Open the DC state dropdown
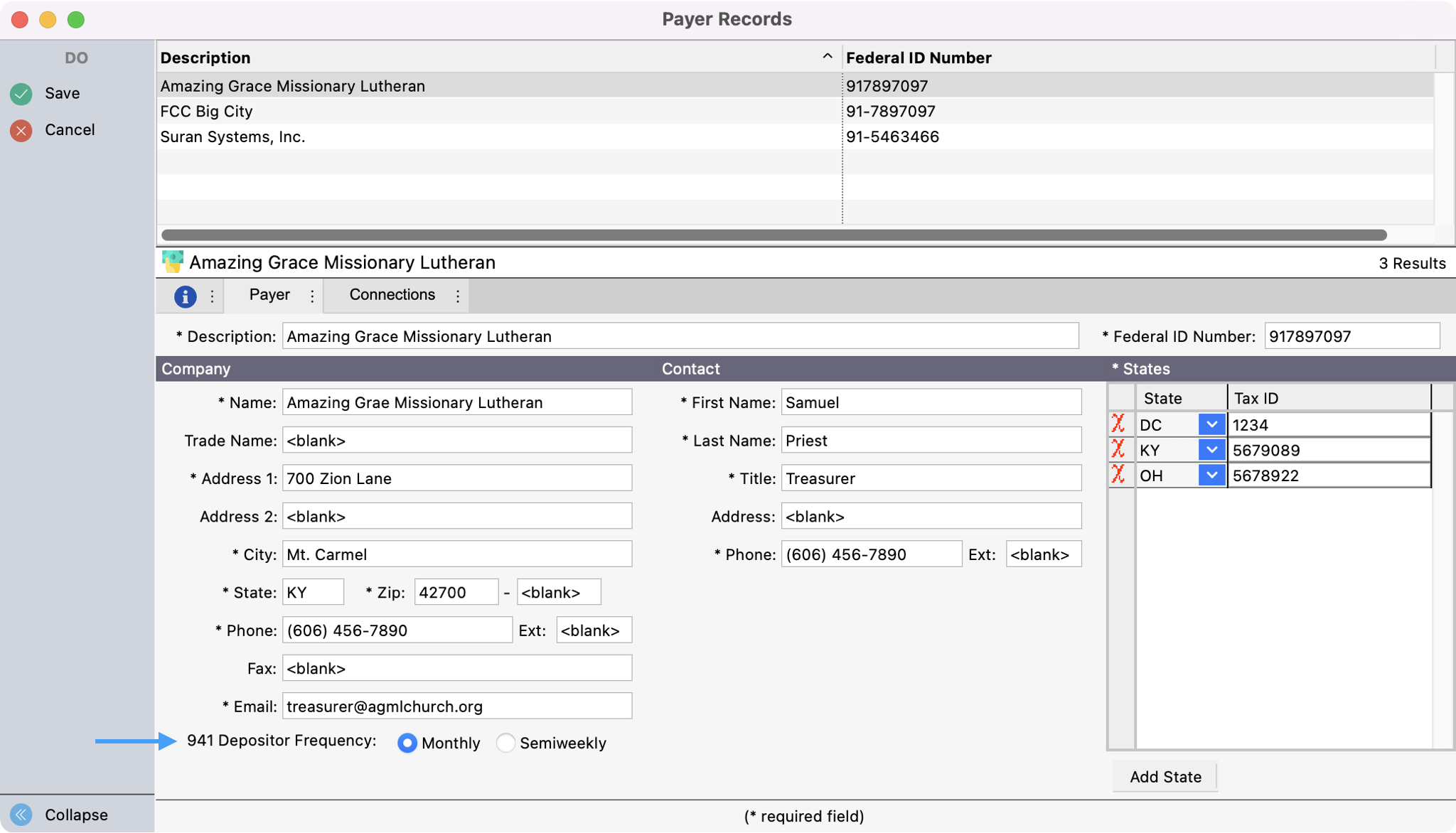This screenshot has height=833, width=1456. click(1211, 424)
